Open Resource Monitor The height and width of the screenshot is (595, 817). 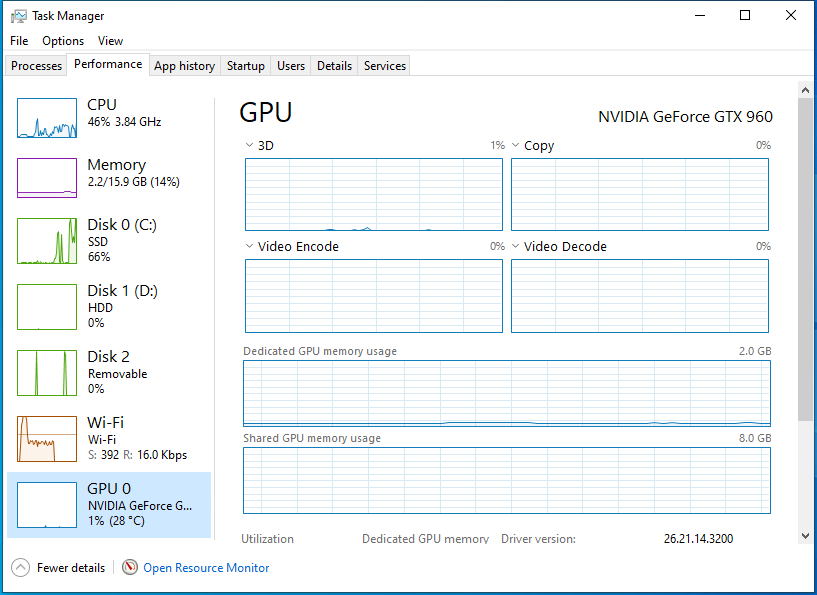[206, 567]
